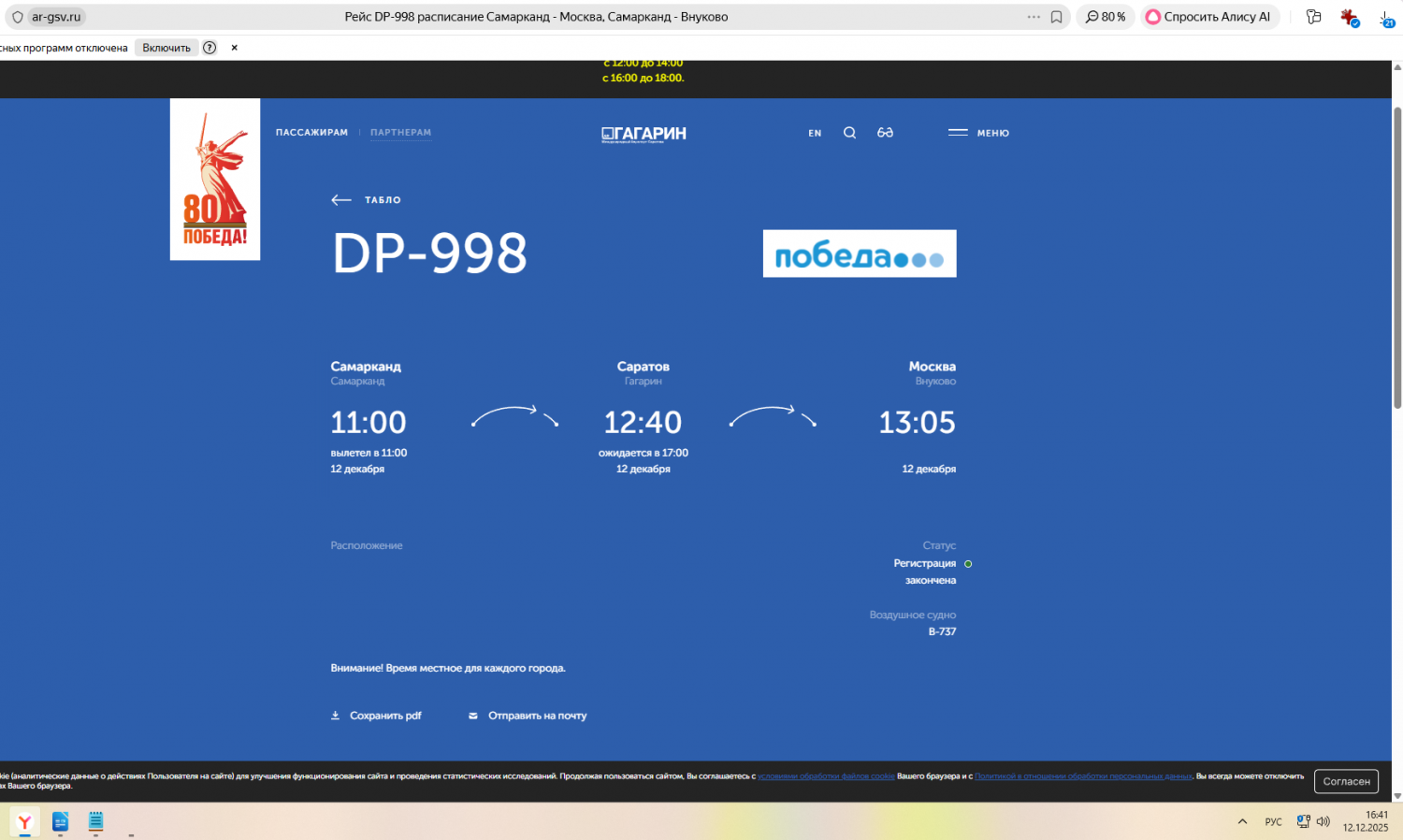The height and width of the screenshot is (840, 1403).
Task: Open the 80% zoom control
Action: [1106, 17]
